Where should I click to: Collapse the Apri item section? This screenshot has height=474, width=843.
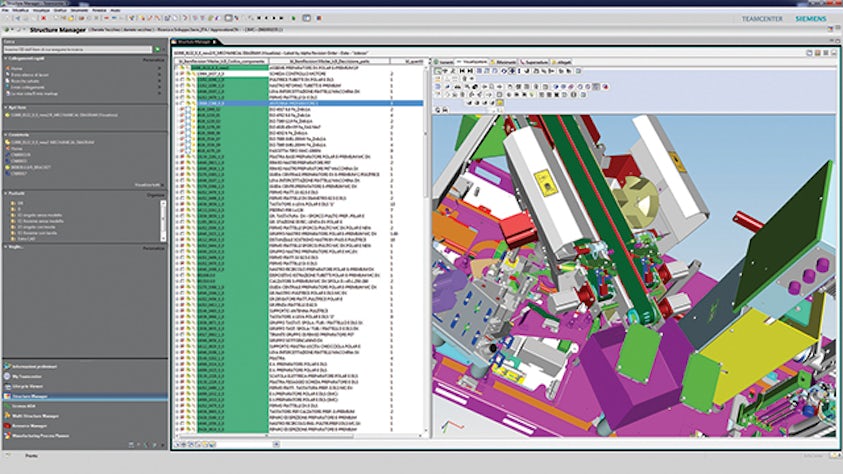click(x=6, y=107)
